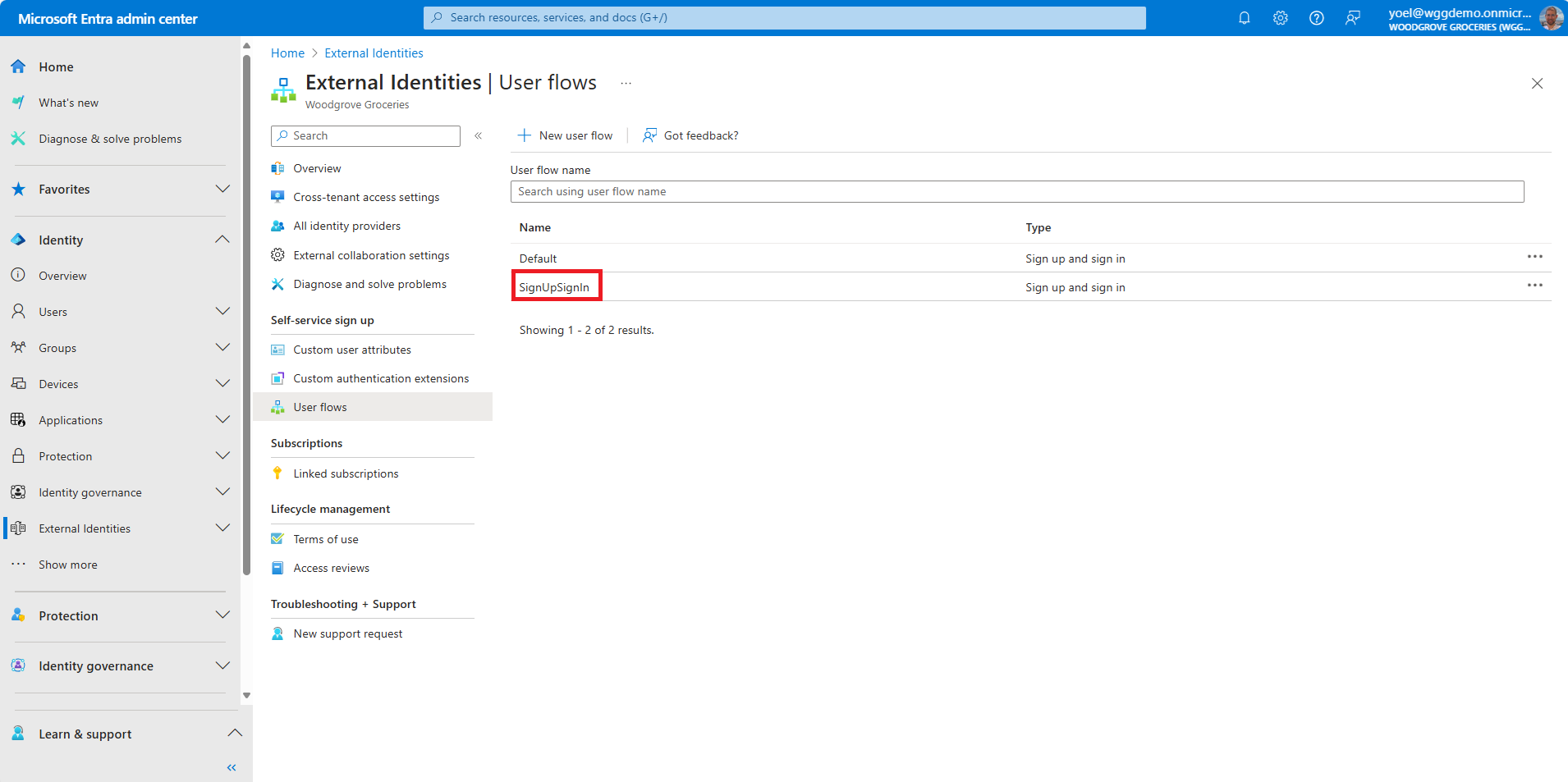Open more options for SignUpSignIn row
This screenshot has width=1568, height=782.
coord(1534,286)
